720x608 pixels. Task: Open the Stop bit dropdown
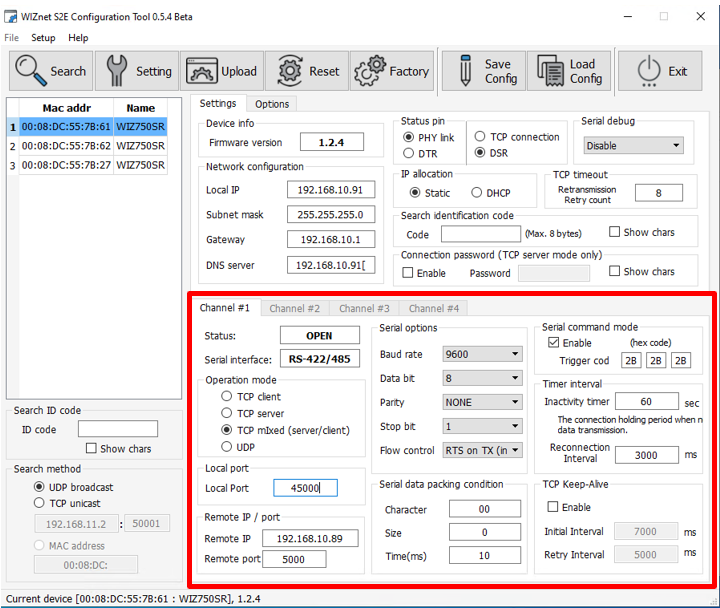(x=482, y=426)
